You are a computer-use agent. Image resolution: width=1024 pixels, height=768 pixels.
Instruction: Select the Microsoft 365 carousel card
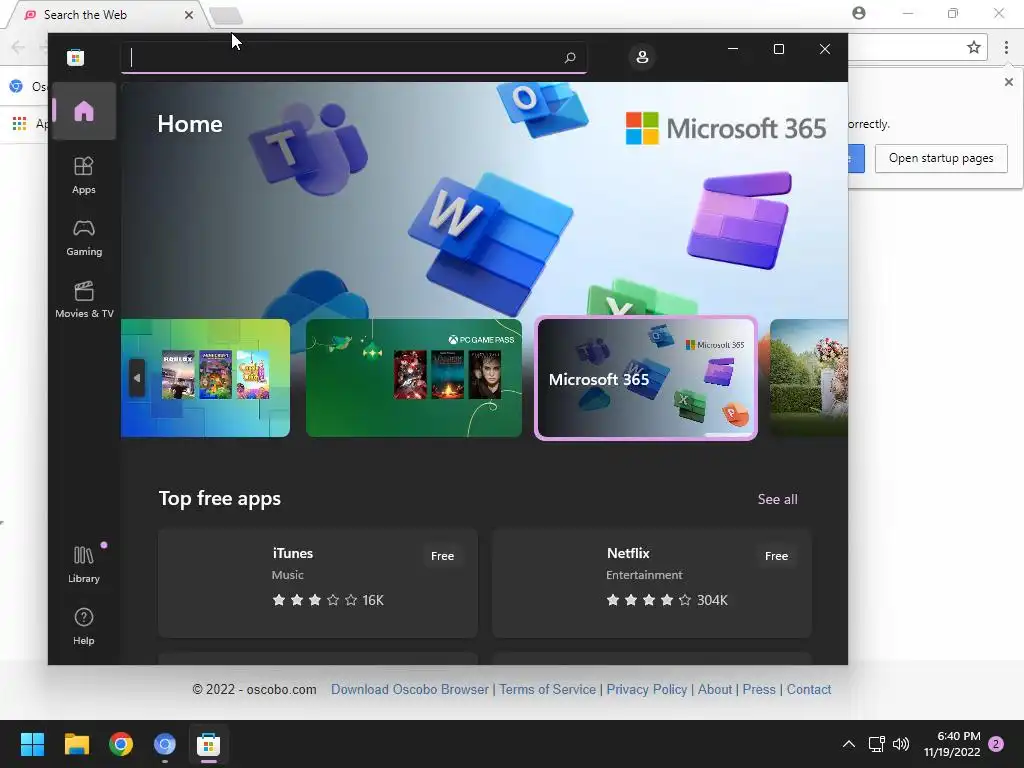(x=646, y=377)
